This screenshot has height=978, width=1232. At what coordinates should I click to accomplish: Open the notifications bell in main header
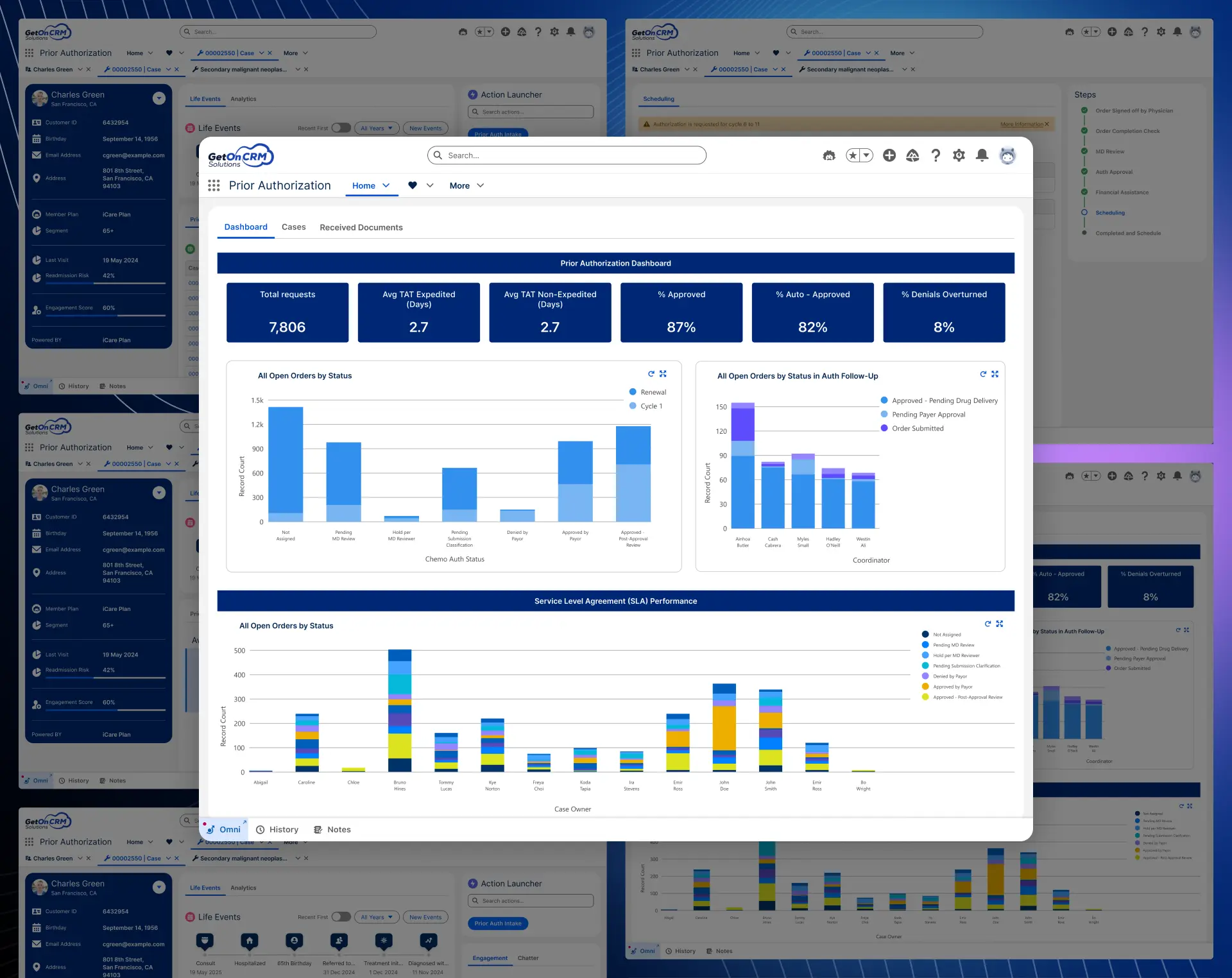click(x=982, y=155)
